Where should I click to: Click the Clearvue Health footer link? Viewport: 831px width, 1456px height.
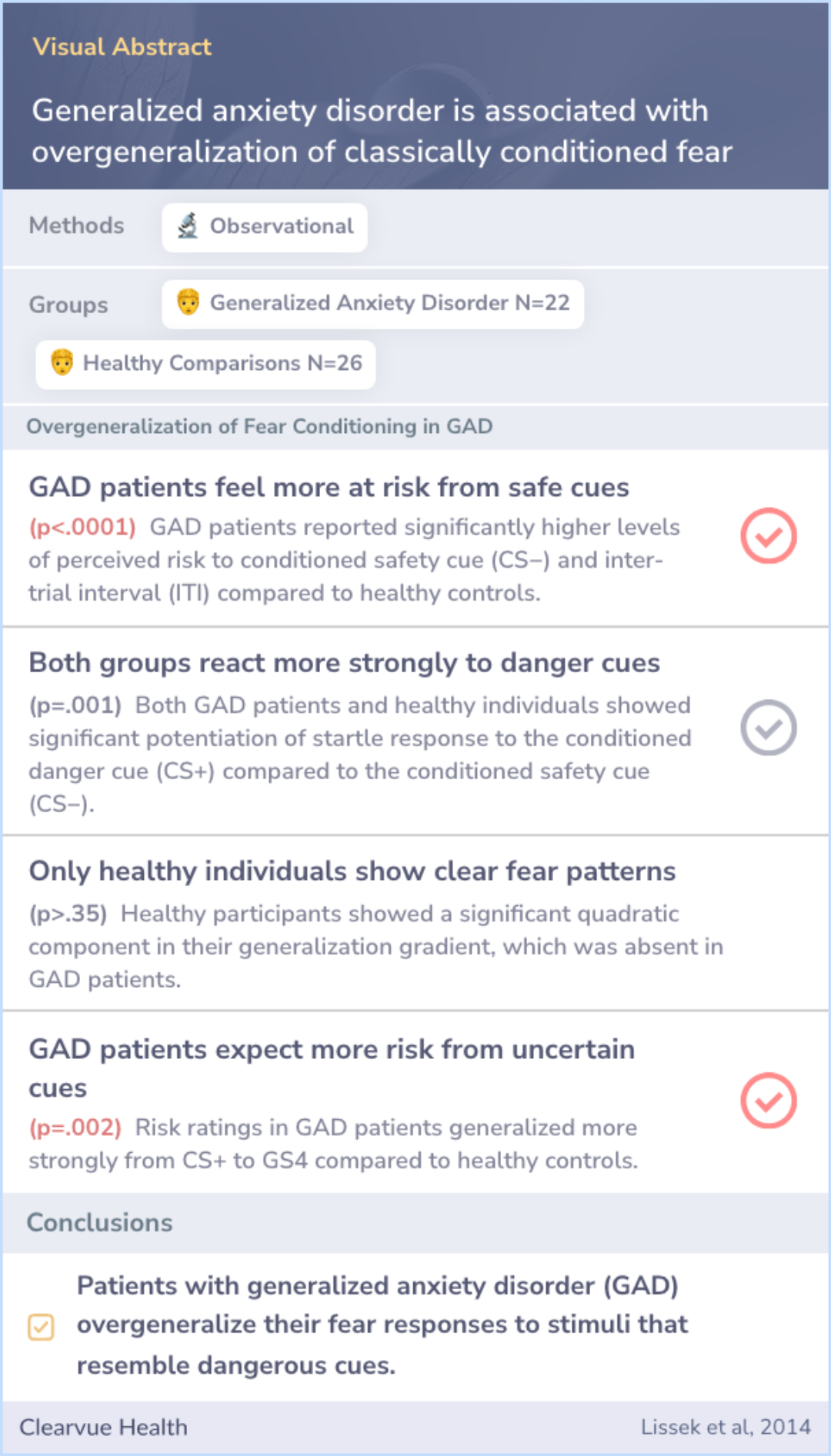[x=103, y=1427]
